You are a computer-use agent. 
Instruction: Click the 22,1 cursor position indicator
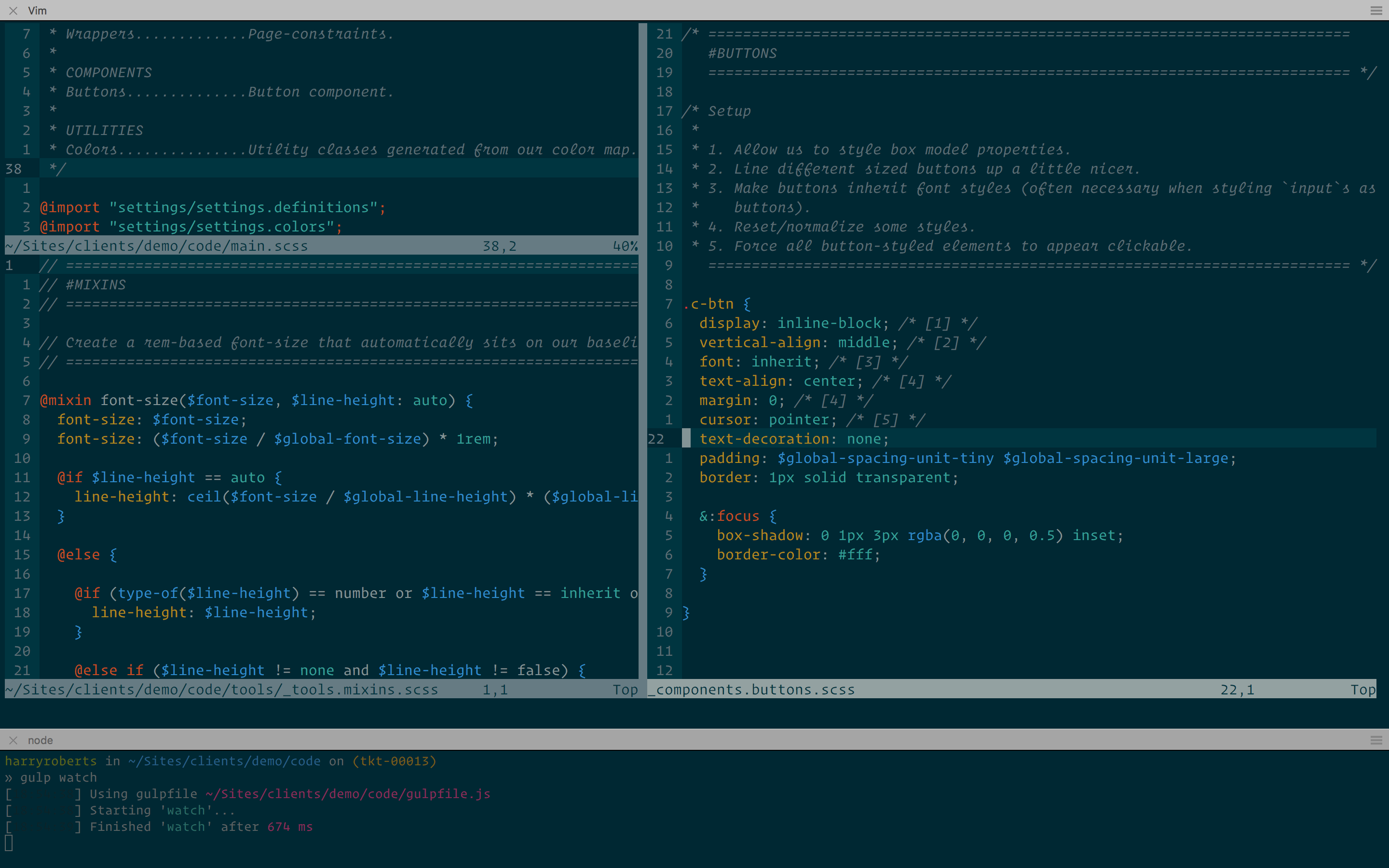click(x=1238, y=690)
